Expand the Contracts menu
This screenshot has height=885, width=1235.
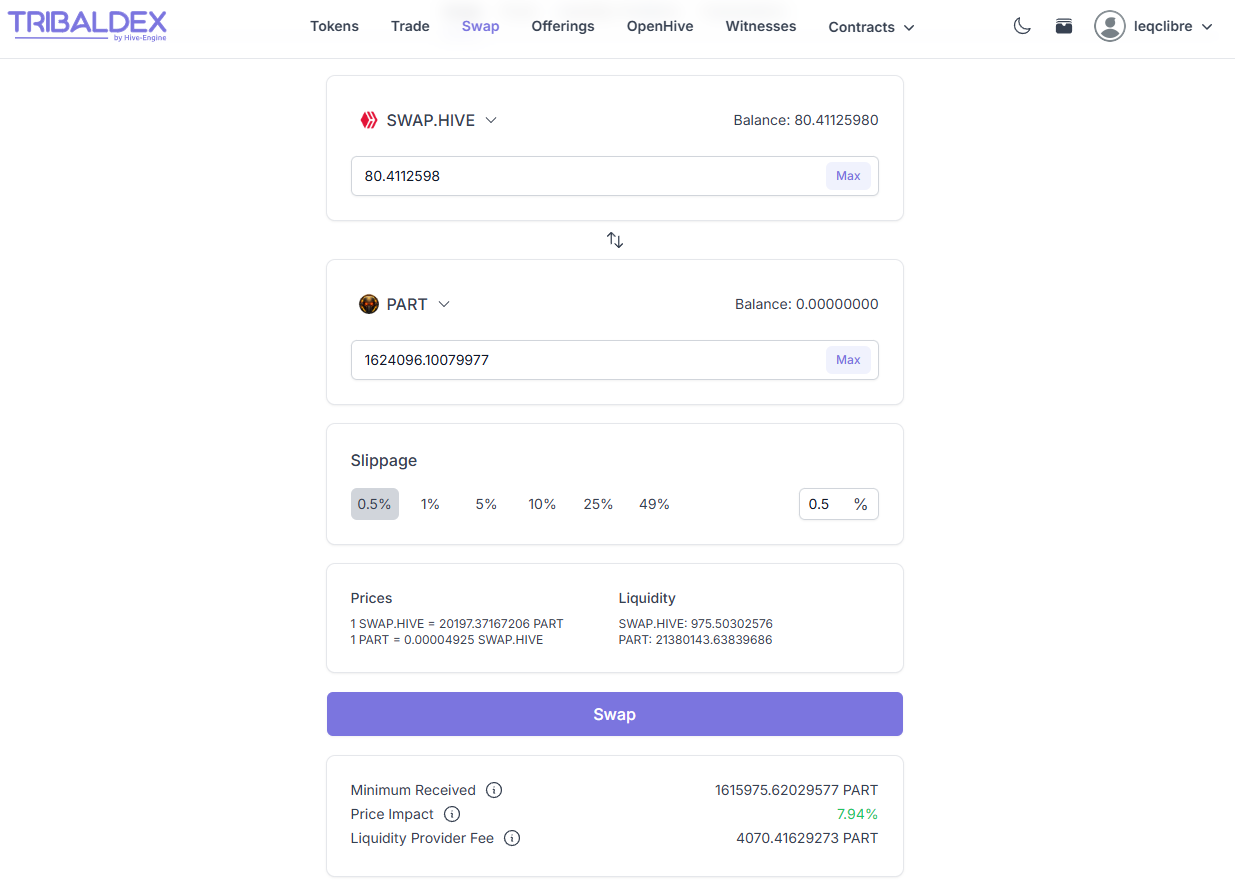coord(871,27)
